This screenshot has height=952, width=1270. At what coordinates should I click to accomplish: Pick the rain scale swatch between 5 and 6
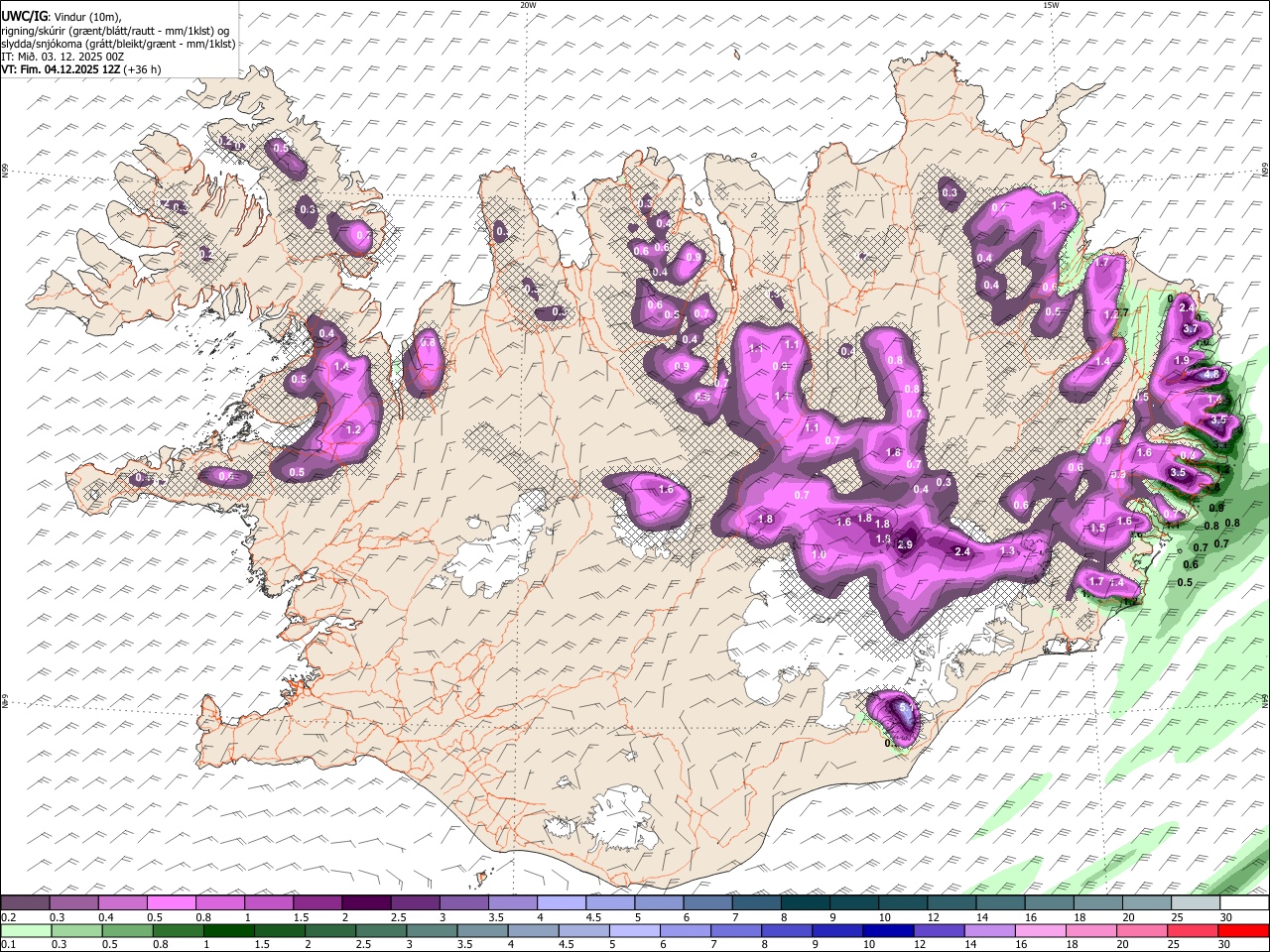pyautogui.click(x=635, y=930)
